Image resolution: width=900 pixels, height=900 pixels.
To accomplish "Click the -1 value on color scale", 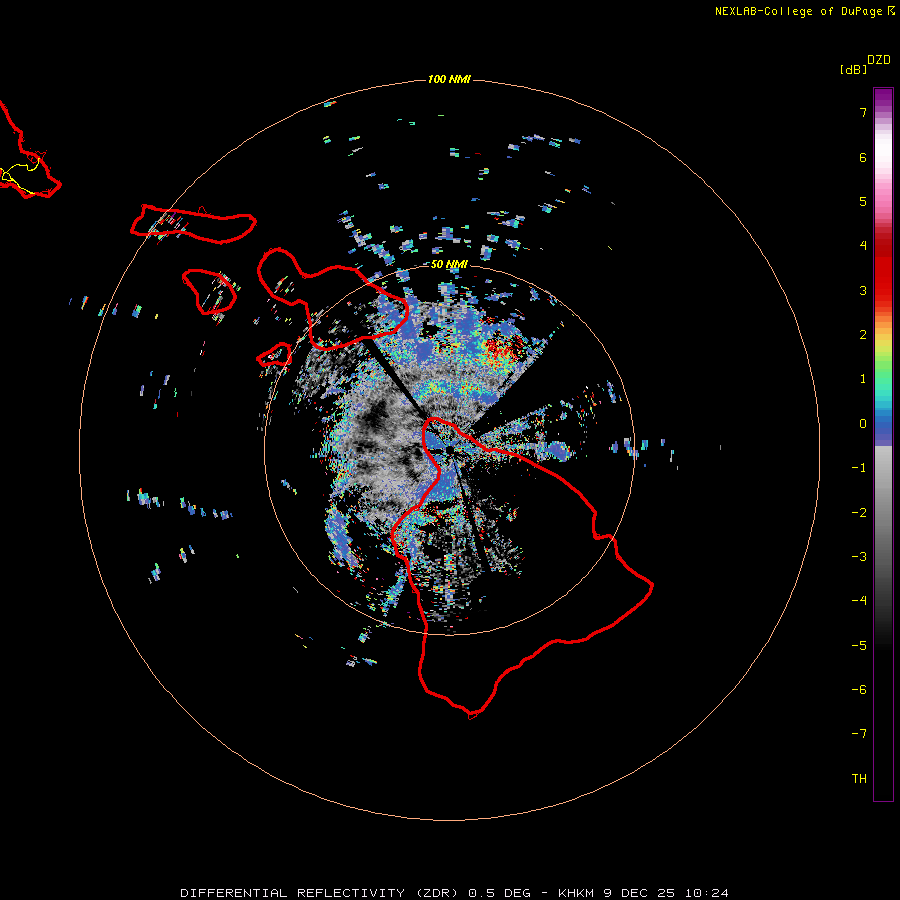I will point(859,468).
